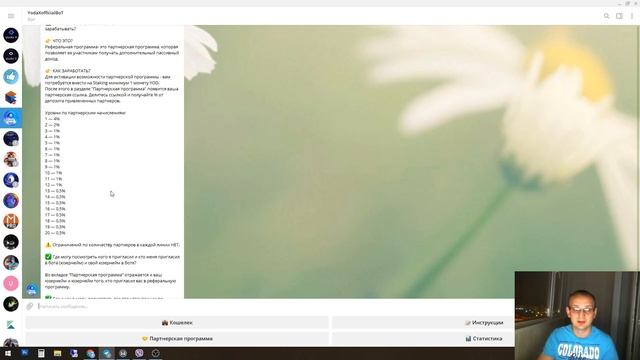Click the '12 — 1%' level row
The height and width of the screenshot is (360, 640).
[x=53, y=185]
